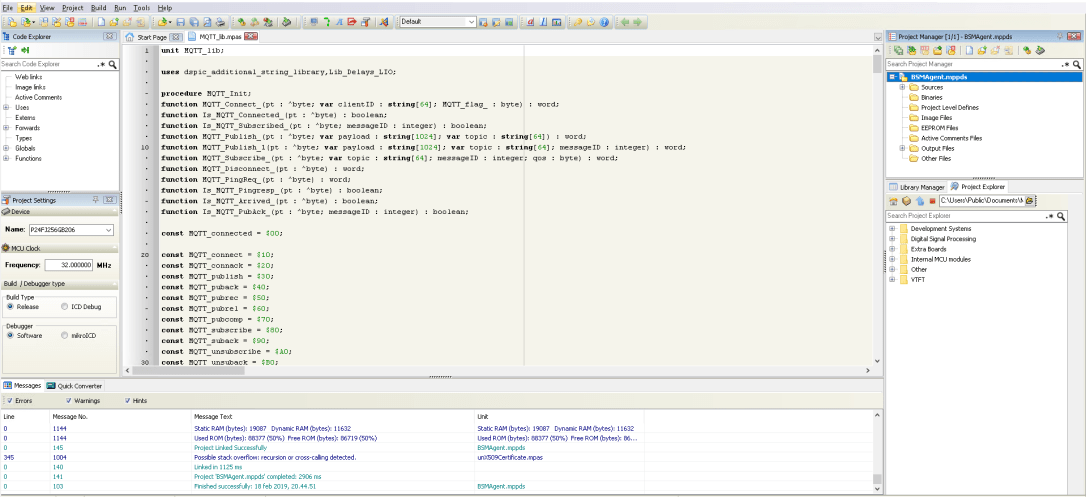Click the Save floppy-disk icon in the toolbar

point(181,22)
